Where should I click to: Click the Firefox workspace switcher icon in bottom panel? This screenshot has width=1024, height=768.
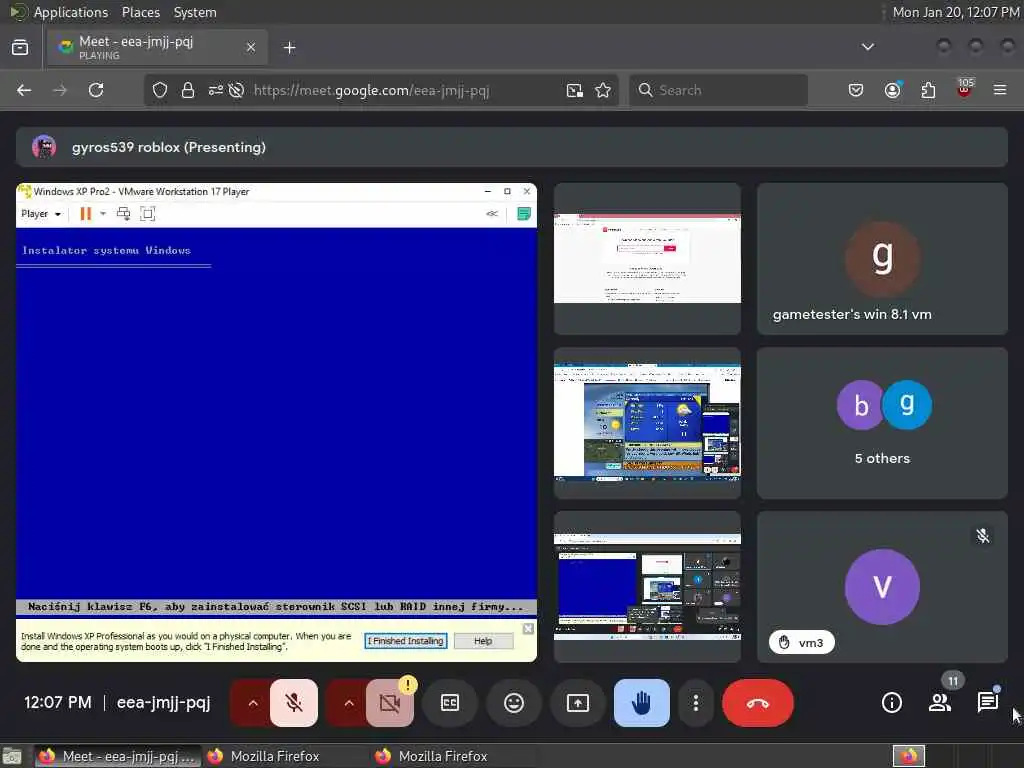[909, 756]
